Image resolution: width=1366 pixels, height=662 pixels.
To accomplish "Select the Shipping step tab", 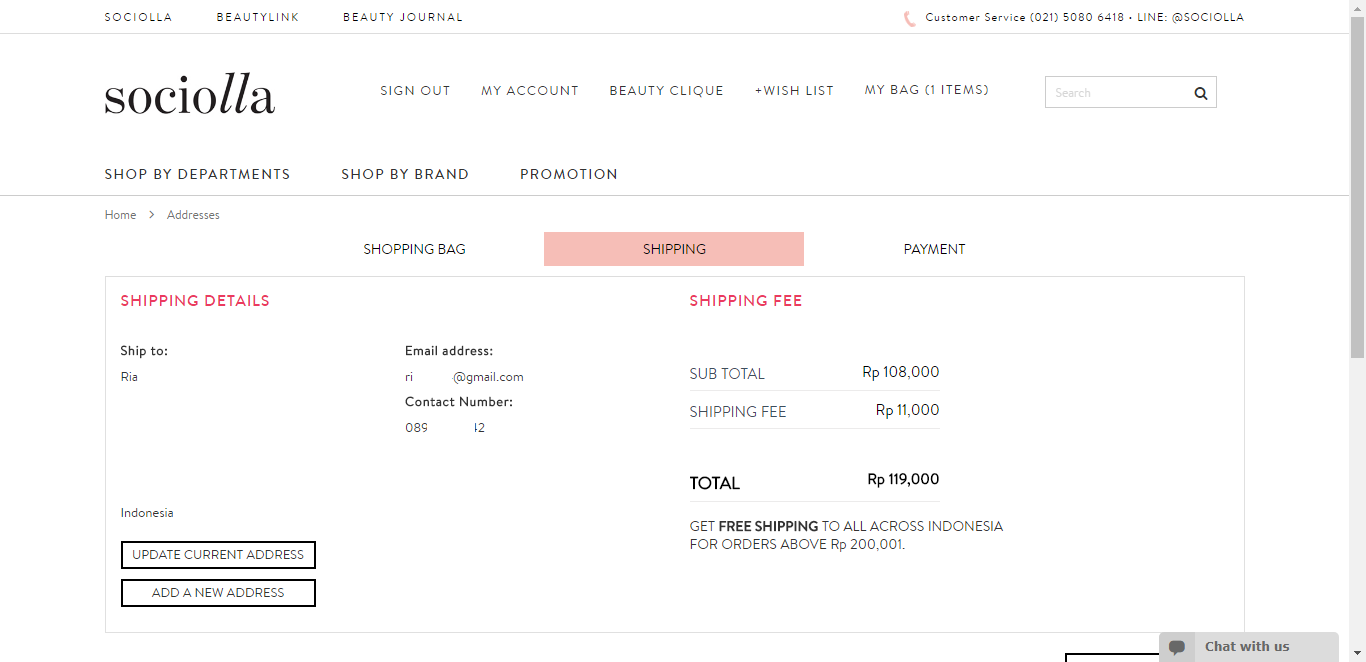I will coord(674,249).
